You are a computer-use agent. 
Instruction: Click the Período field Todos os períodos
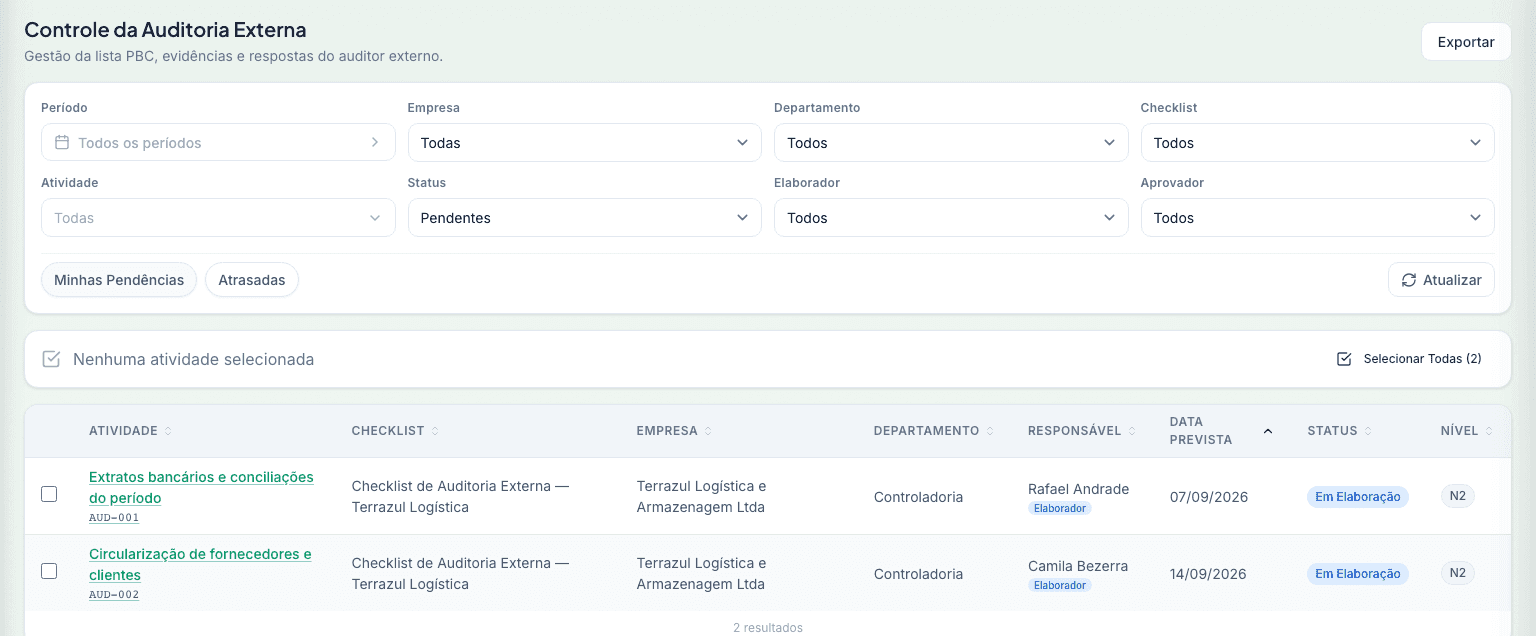(218, 143)
